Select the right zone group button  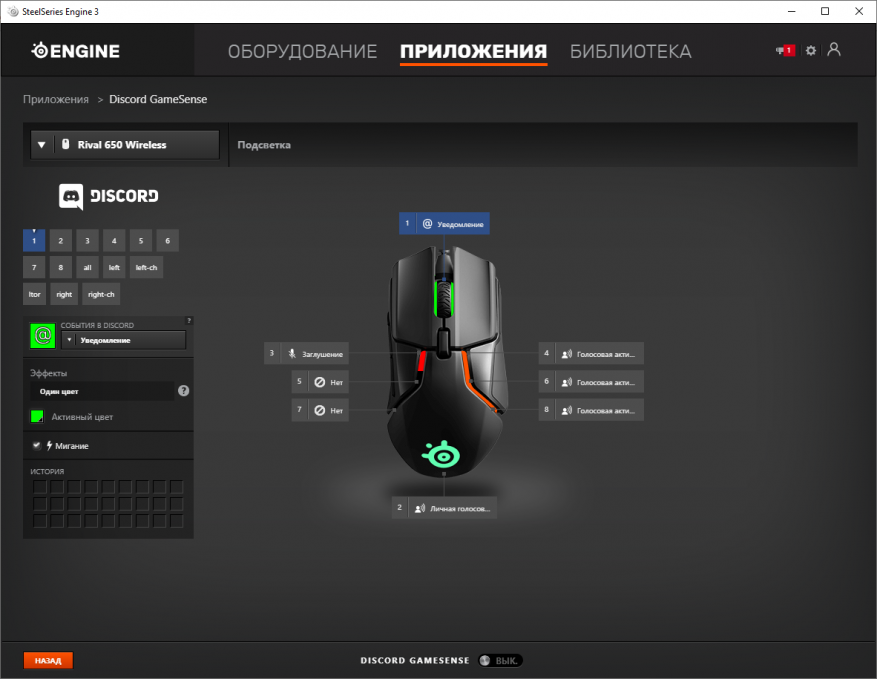[64, 294]
